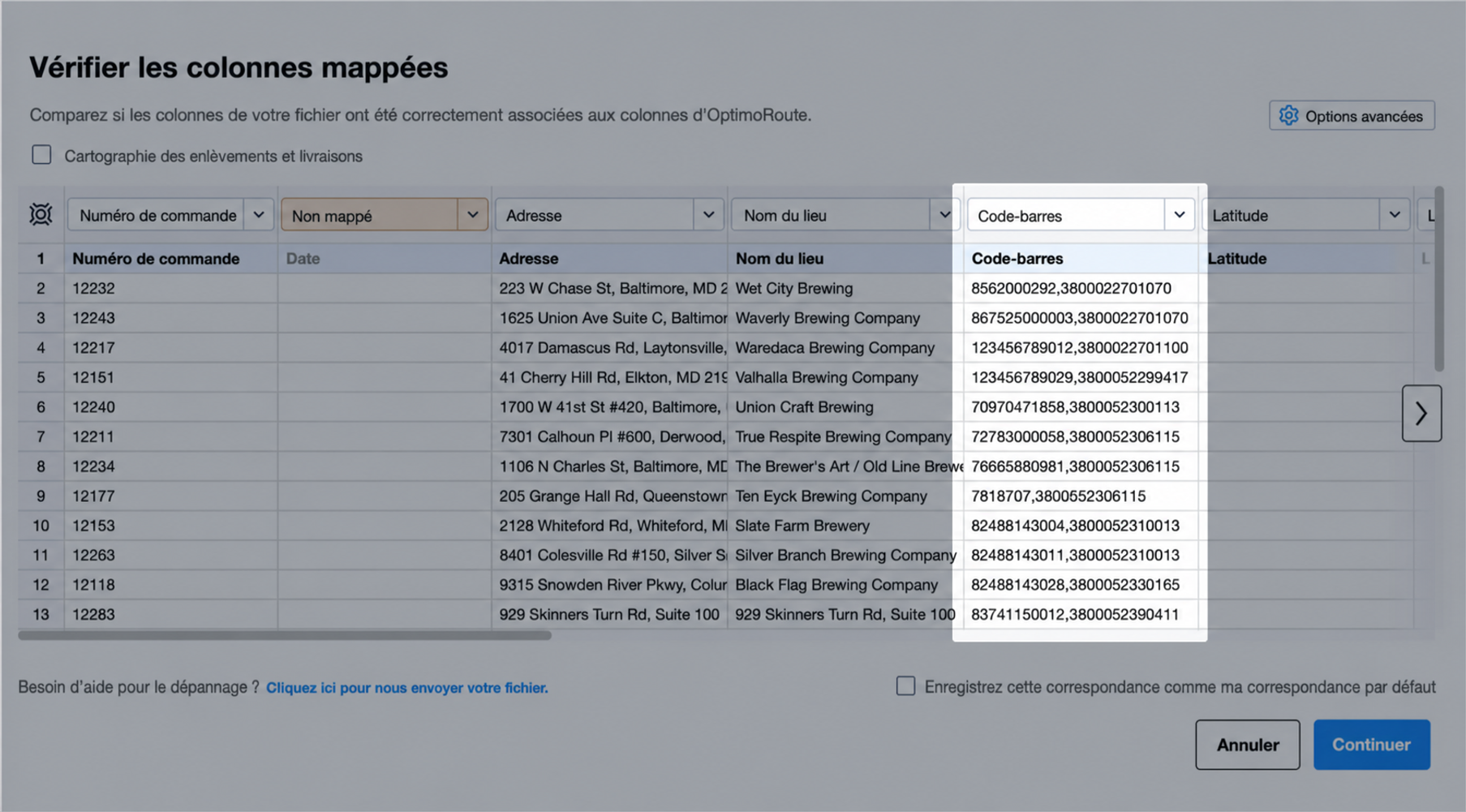Click the Date header cell in row 1
The width and height of the screenshot is (1466, 812).
(x=385, y=258)
